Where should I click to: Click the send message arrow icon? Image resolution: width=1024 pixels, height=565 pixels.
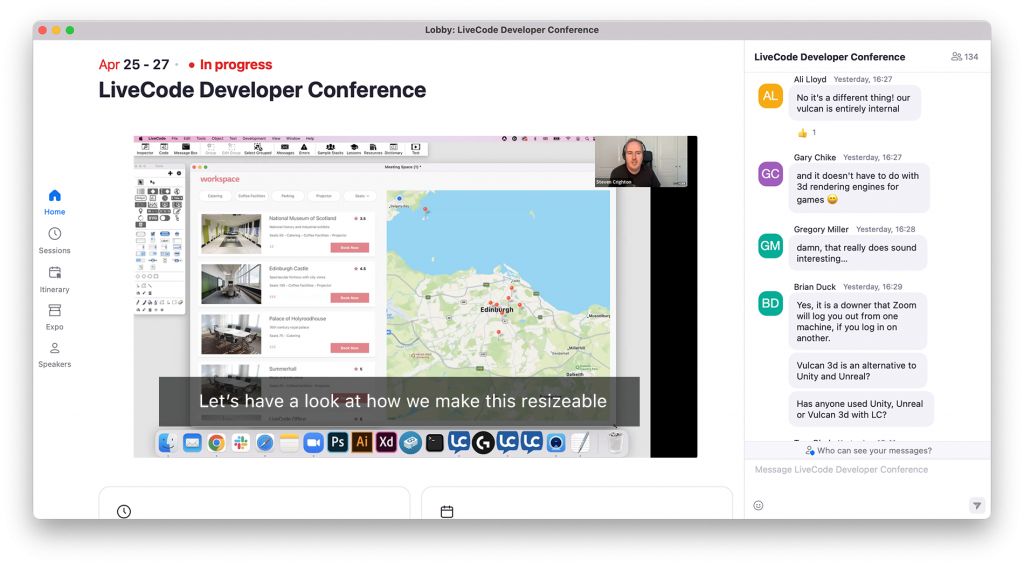pyautogui.click(x=976, y=505)
